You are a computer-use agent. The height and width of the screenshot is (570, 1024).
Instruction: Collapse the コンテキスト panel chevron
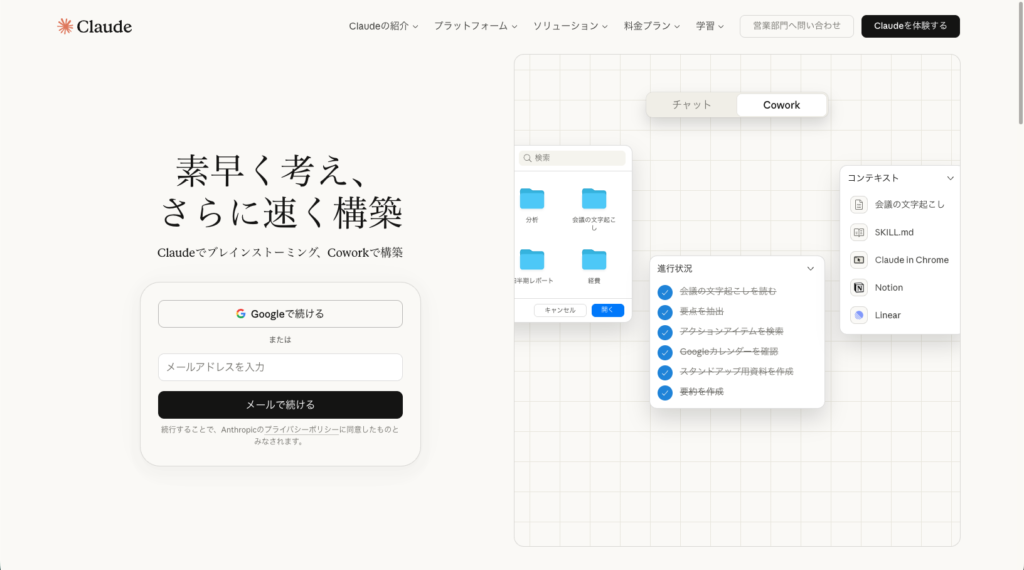950,178
